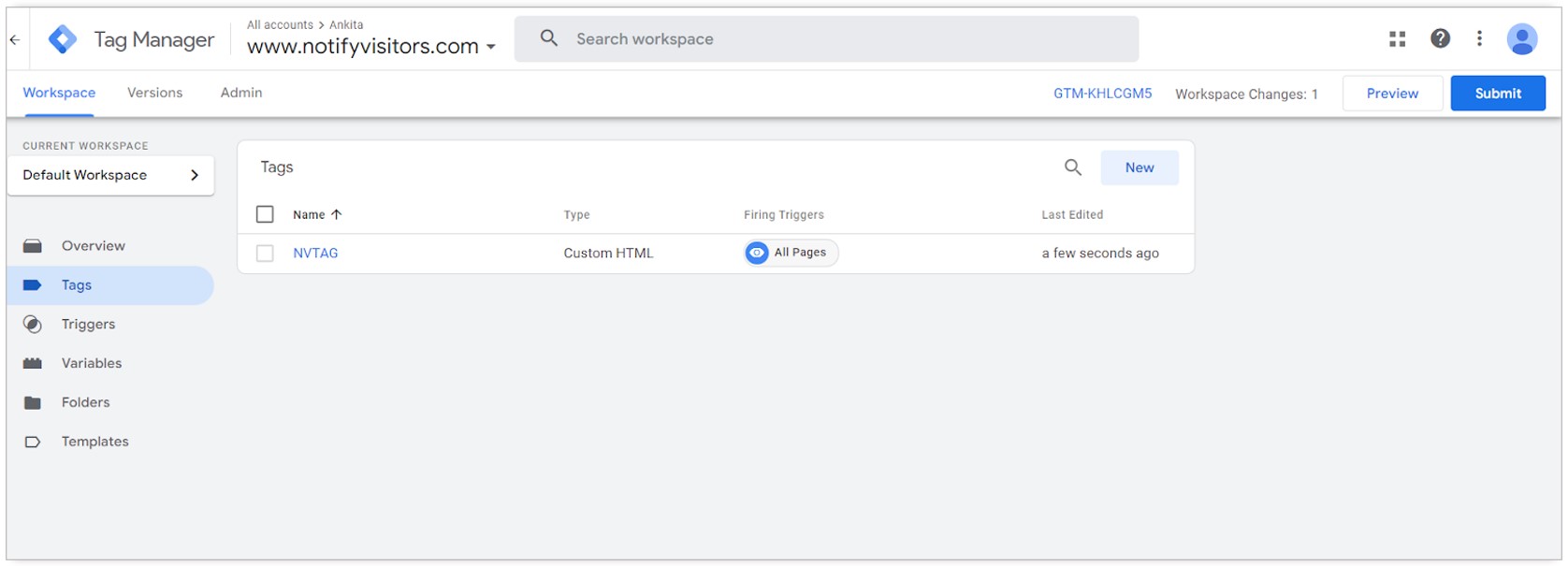This screenshot has width=1568, height=566.
Task: Toggle the select-all checkbox in Tags header
Action: 265,214
